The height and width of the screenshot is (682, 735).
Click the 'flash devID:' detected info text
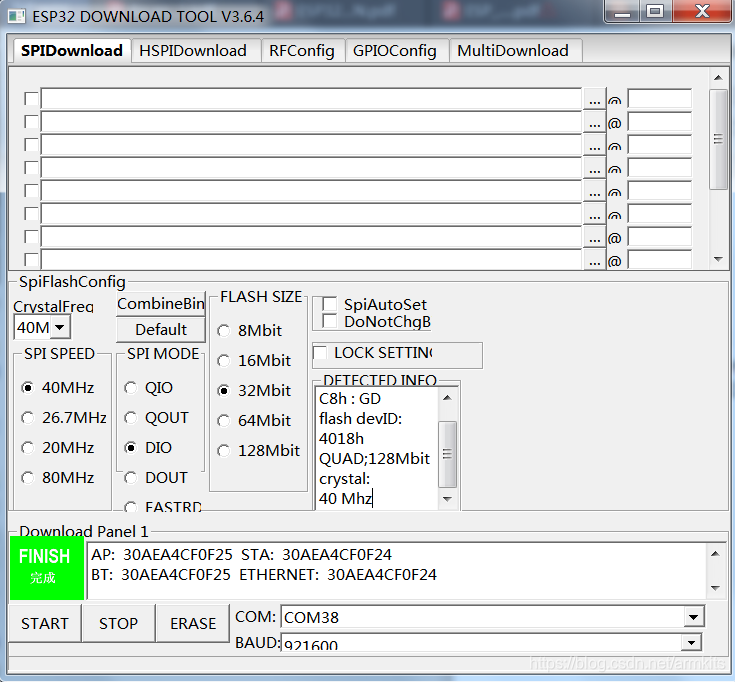(360, 418)
